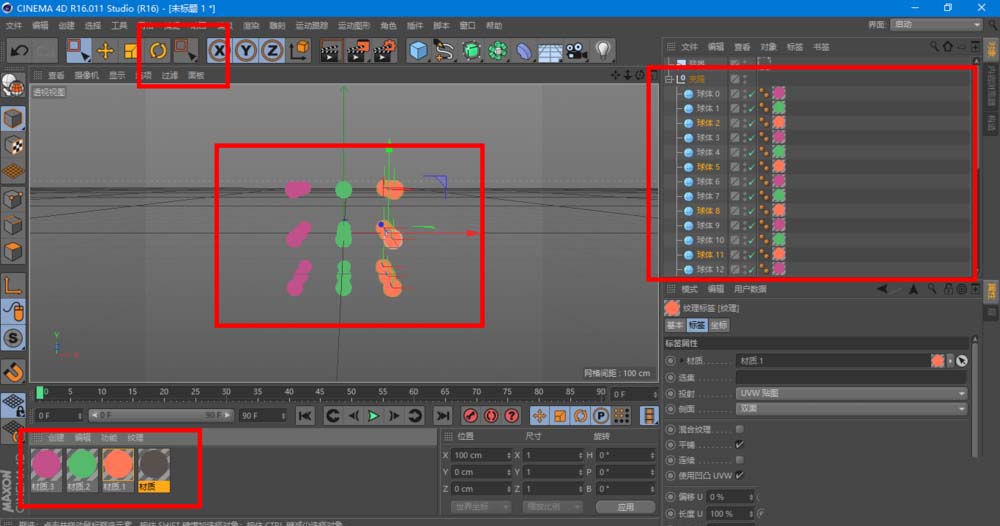
Task: Click the 选集 input field
Action: [851, 377]
